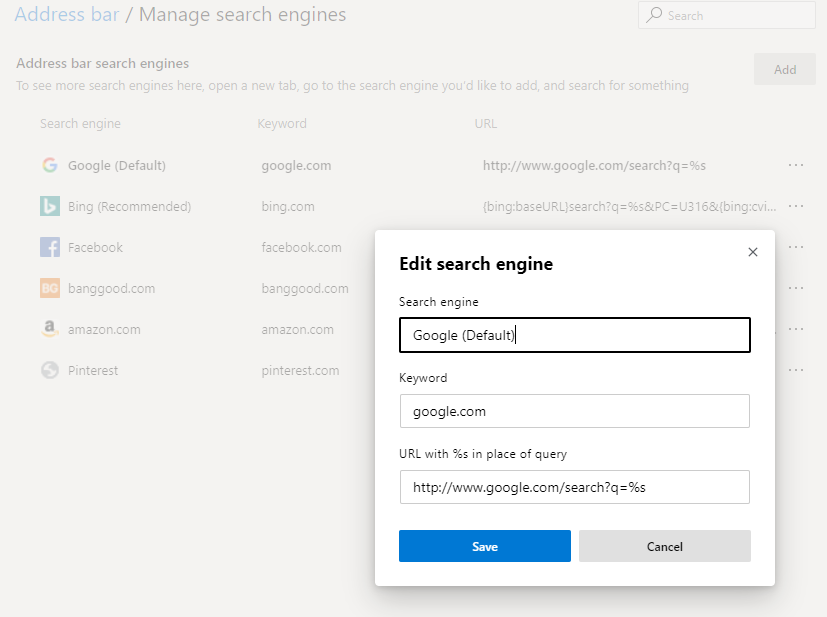Click the Pinterest globe icon
827x617 pixels.
point(50,370)
